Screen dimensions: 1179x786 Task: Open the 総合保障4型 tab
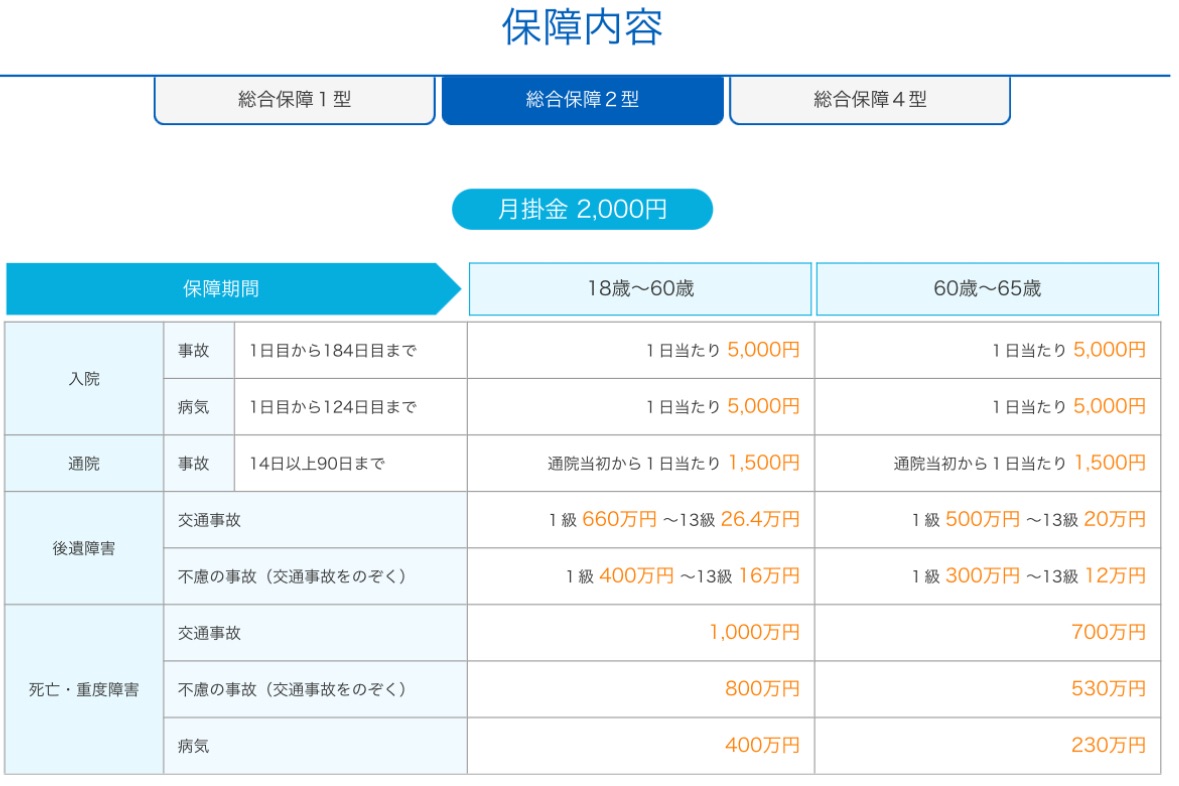869,100
